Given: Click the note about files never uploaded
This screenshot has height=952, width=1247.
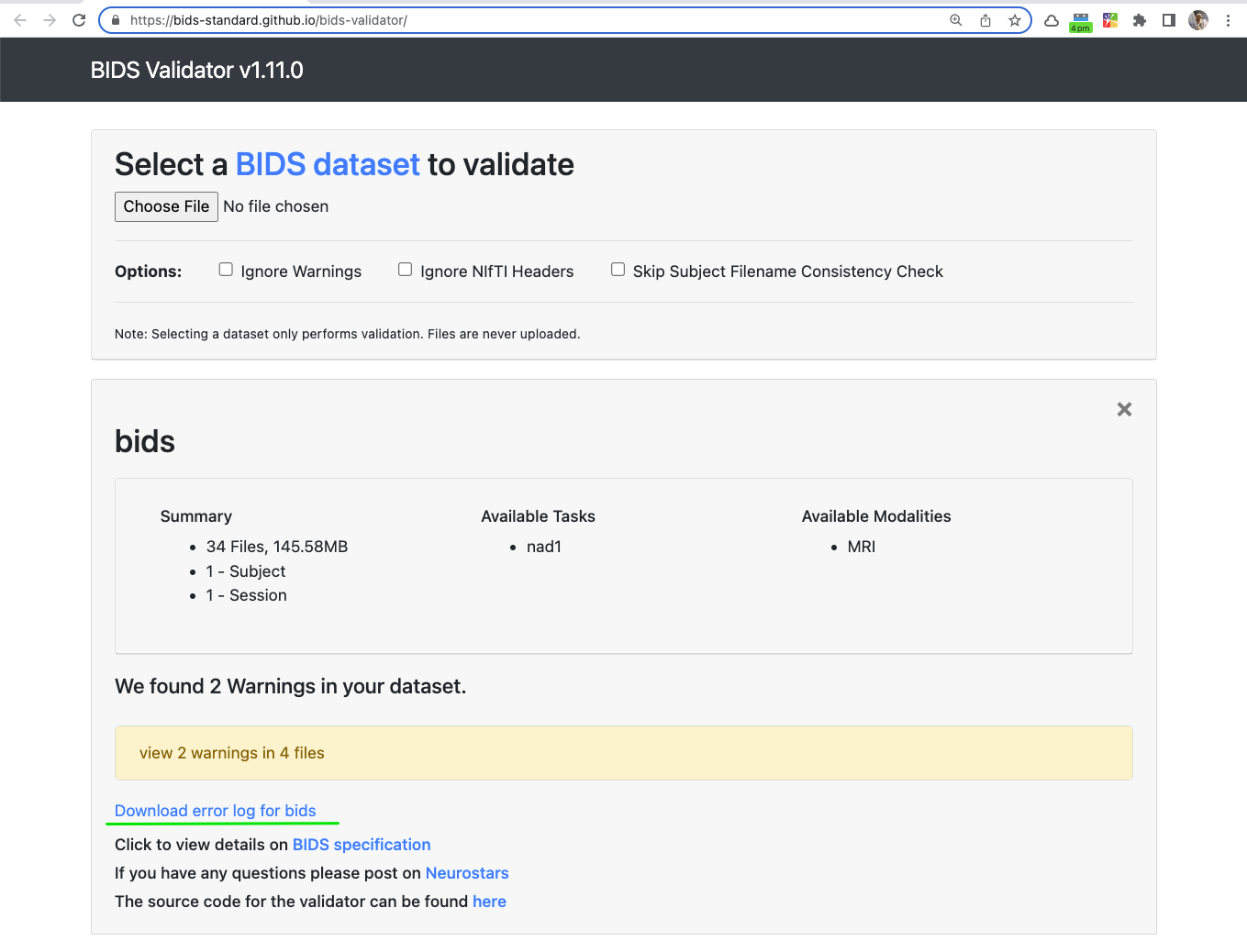Looking at the screenshot, I should tap(347, 334).
